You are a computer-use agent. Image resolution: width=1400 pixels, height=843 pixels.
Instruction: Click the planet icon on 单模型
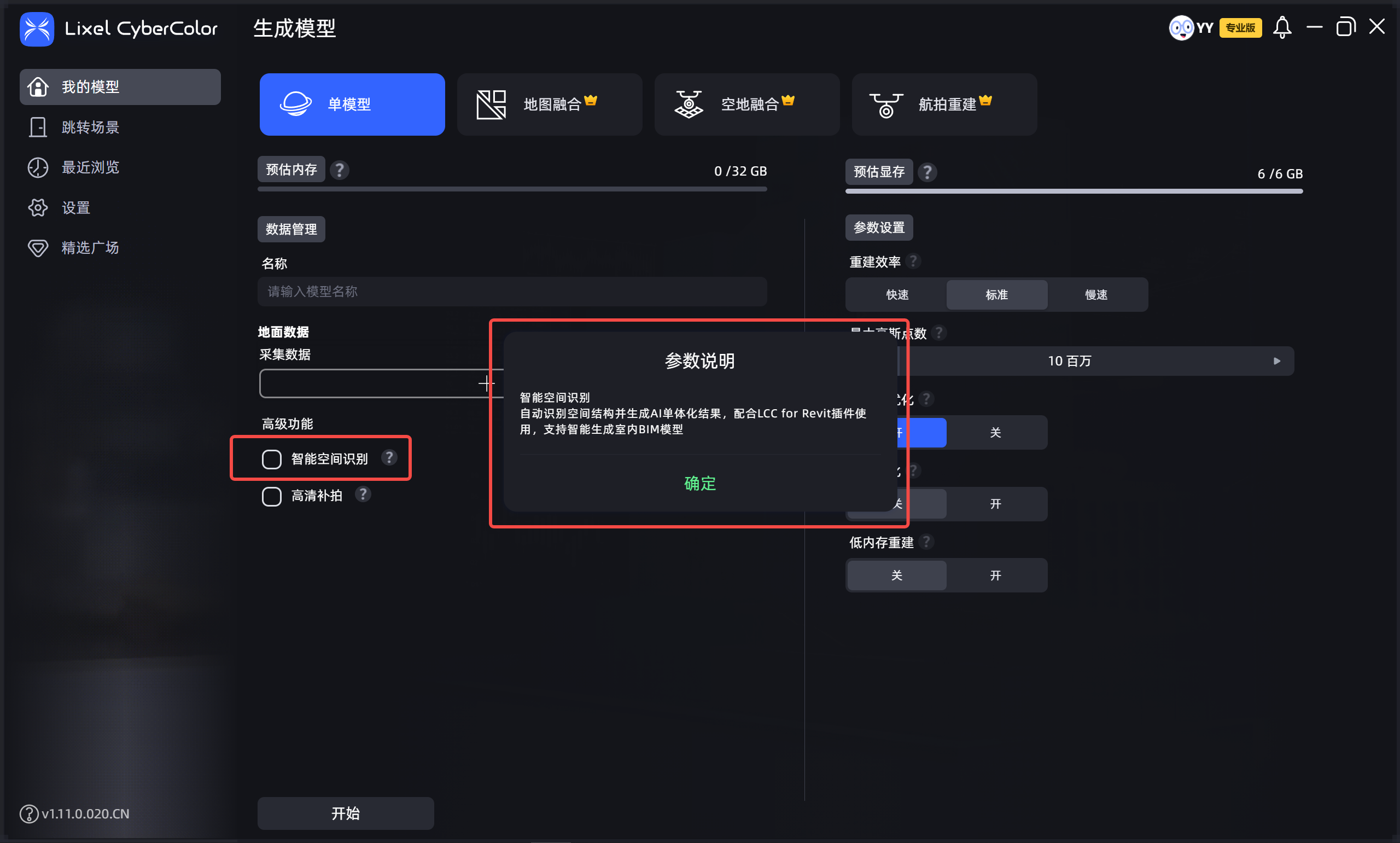296,104
